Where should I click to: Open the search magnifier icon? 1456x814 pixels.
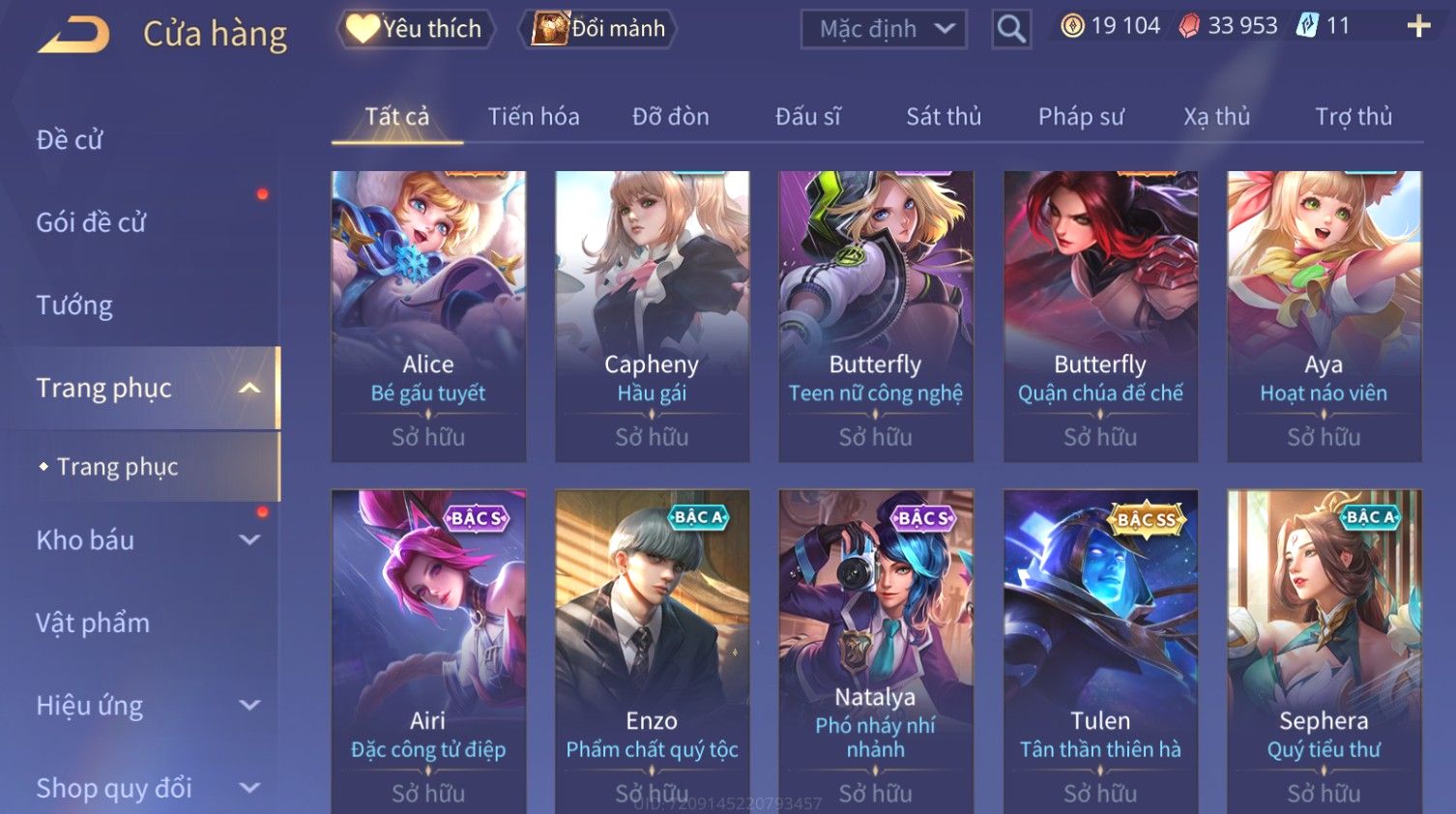(1010, 29)
